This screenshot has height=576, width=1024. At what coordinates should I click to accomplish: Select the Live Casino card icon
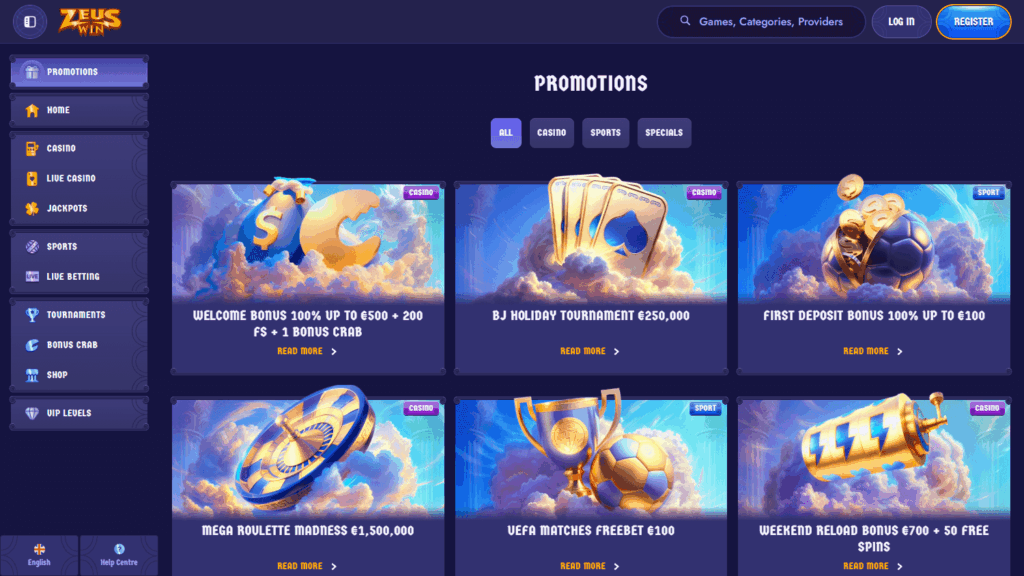tap(32, 178)
